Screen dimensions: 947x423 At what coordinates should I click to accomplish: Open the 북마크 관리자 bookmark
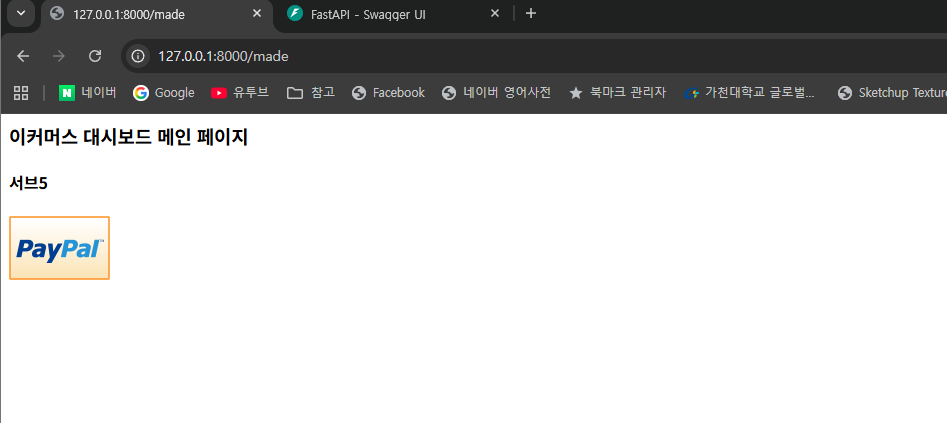tap(617, 92)
